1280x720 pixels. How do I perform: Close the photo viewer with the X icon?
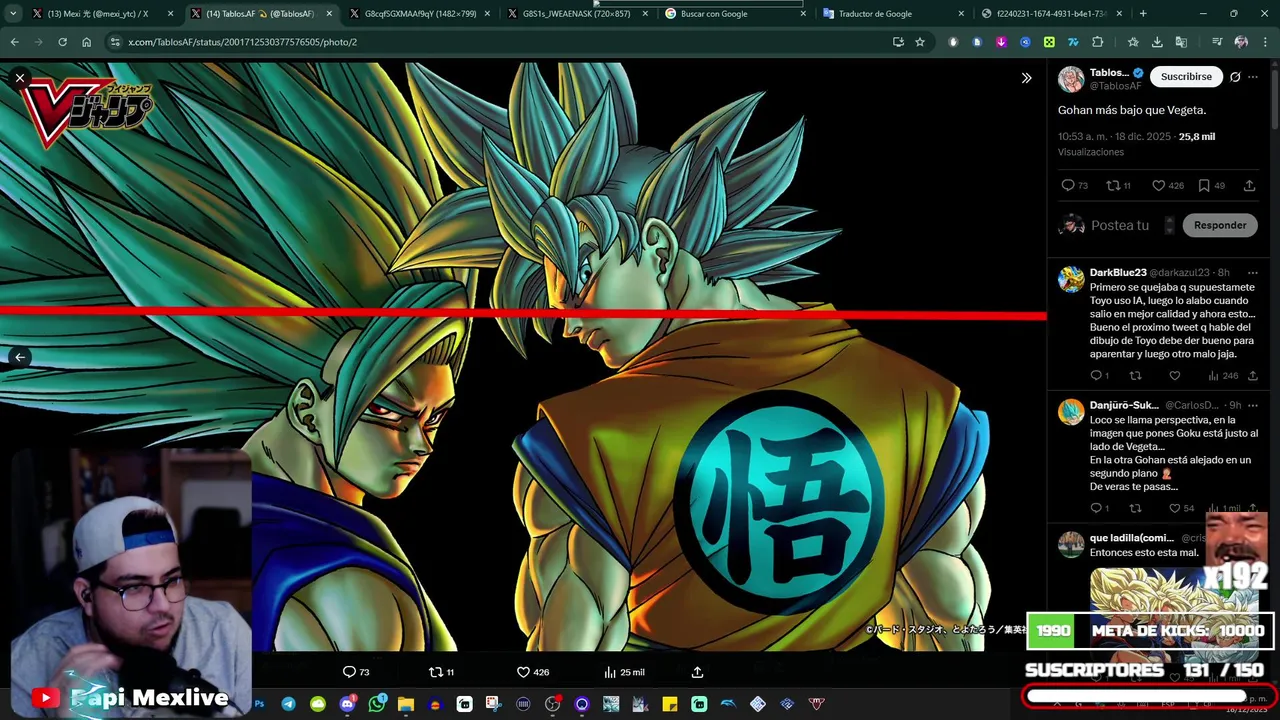19,77
